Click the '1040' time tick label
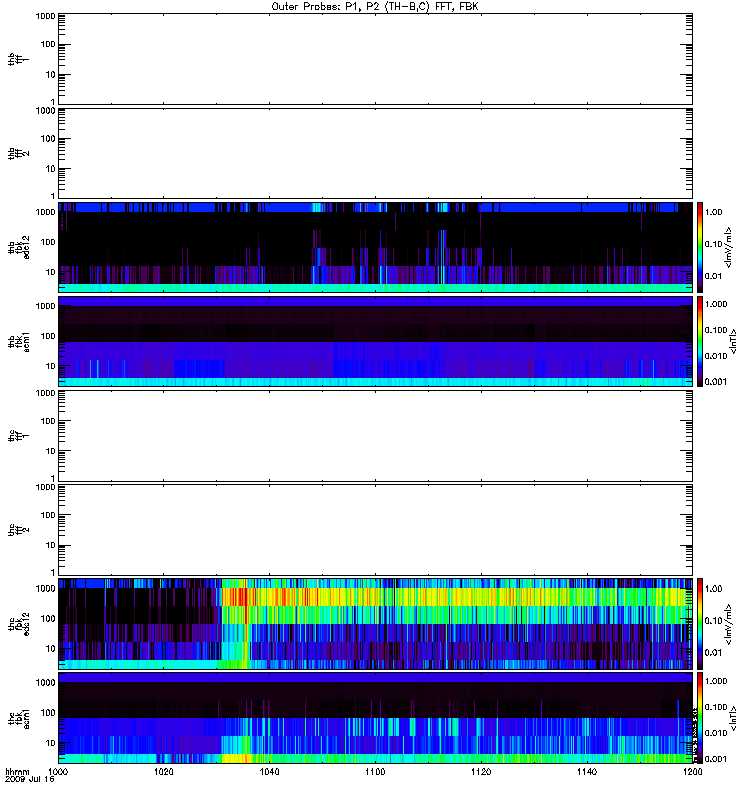Image resolution: width=750 pixels, height=800 pixels. pos(269,771)
